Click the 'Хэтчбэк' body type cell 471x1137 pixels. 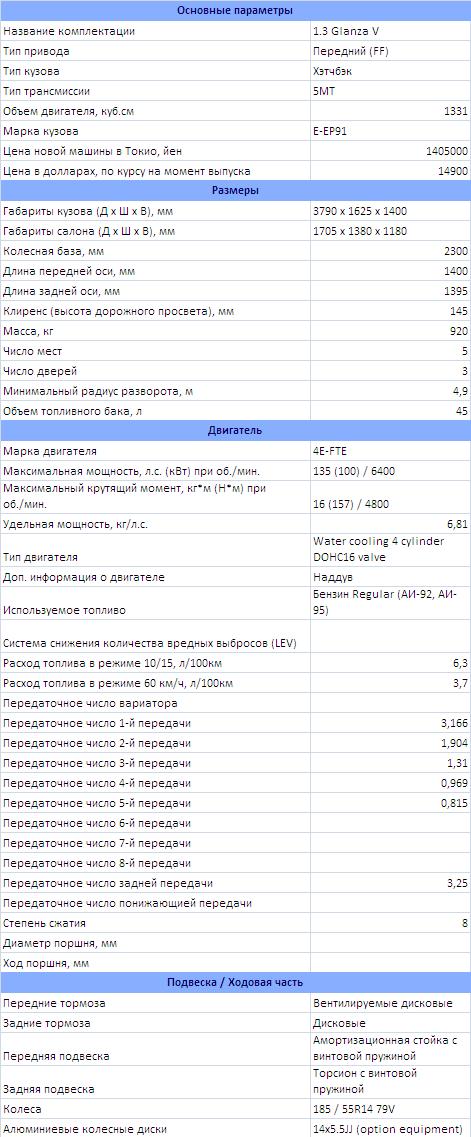point(391,71)
